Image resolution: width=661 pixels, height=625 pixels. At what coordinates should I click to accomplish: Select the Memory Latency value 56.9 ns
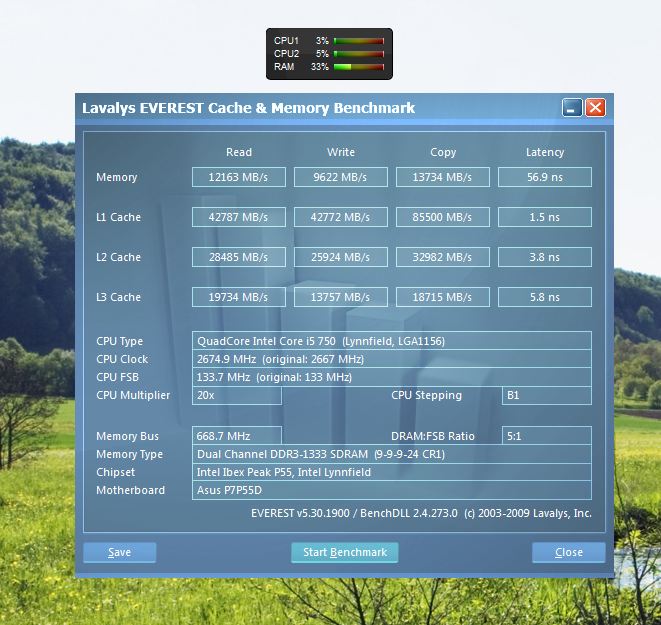[545, 177]
